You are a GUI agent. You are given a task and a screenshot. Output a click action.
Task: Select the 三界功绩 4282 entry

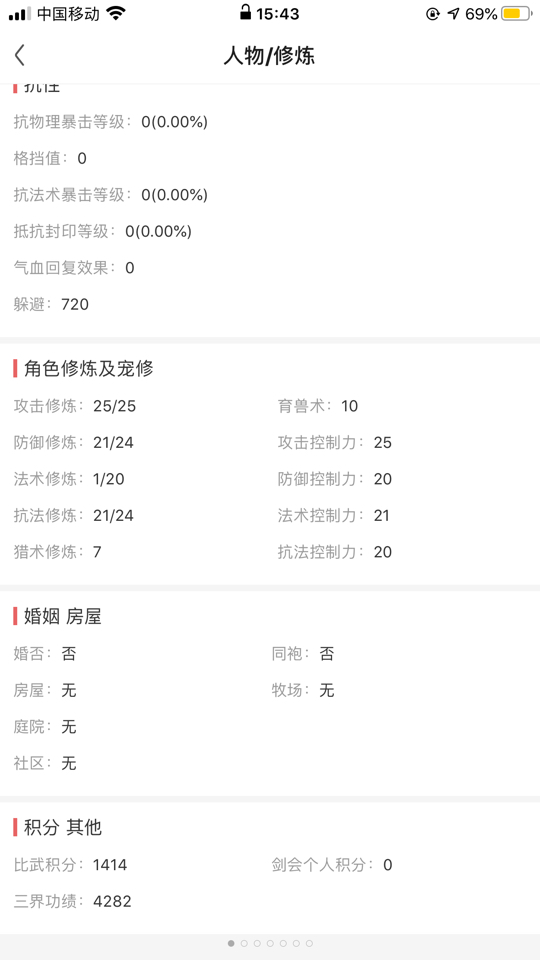coord(73,901)
